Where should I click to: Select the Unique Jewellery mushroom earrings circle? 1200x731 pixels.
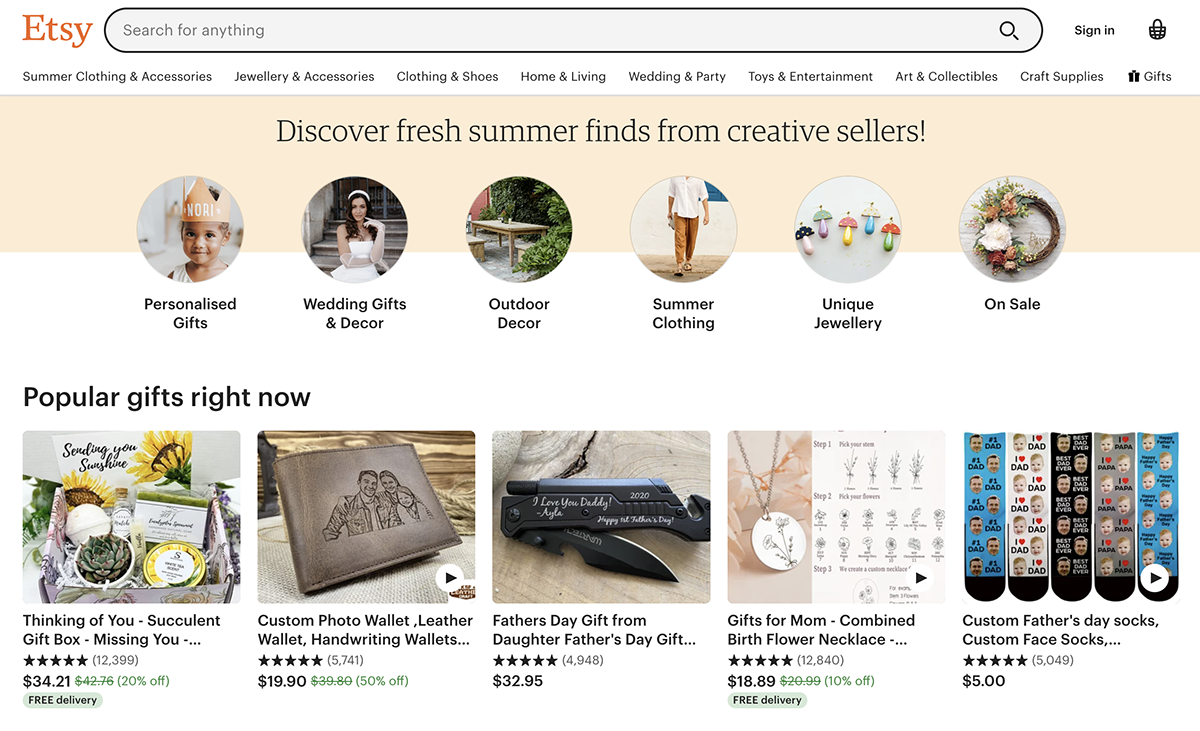click(x=847, y=229)
